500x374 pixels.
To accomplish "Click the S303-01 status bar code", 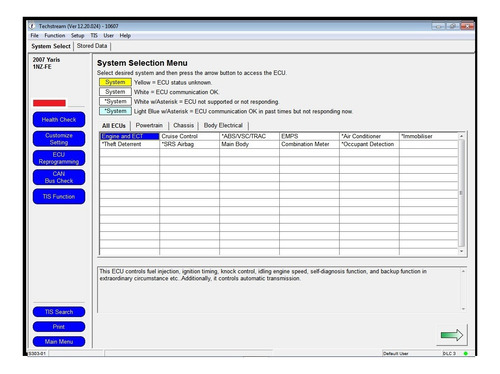I will 37,353.
